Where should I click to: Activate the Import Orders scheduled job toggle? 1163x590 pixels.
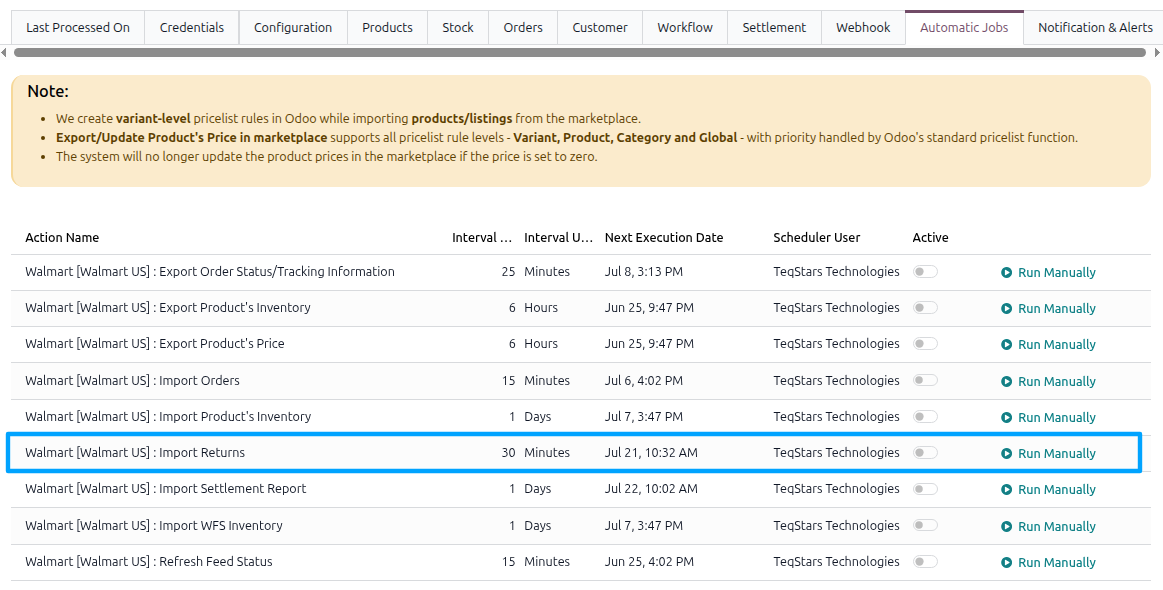point(925,380)
